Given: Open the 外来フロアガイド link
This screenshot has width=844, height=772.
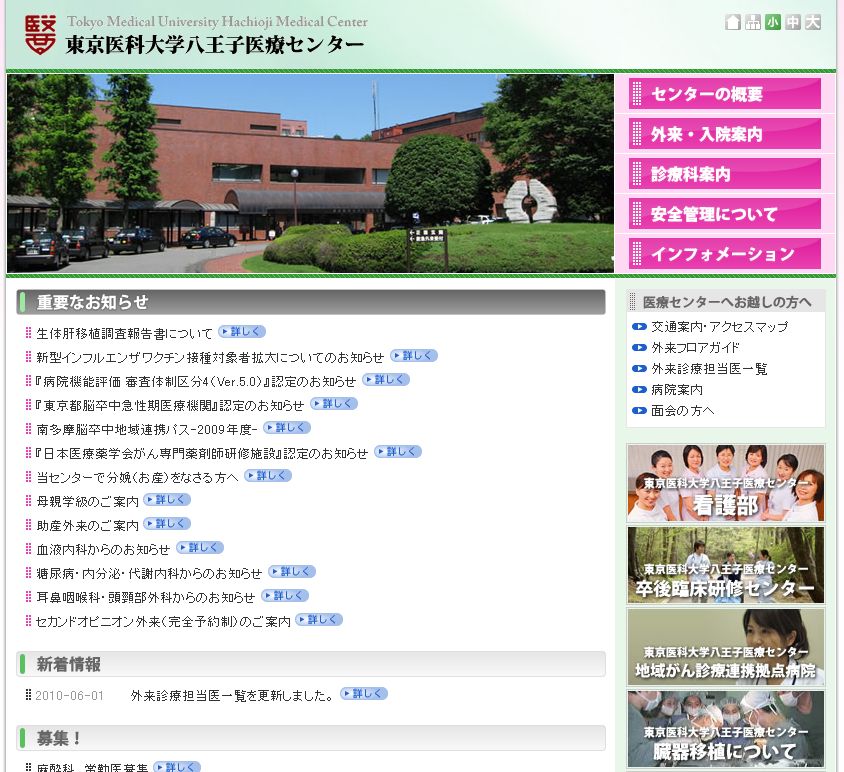Looking at the screenshot, I should pyautogui.click(x=695, y=347).
